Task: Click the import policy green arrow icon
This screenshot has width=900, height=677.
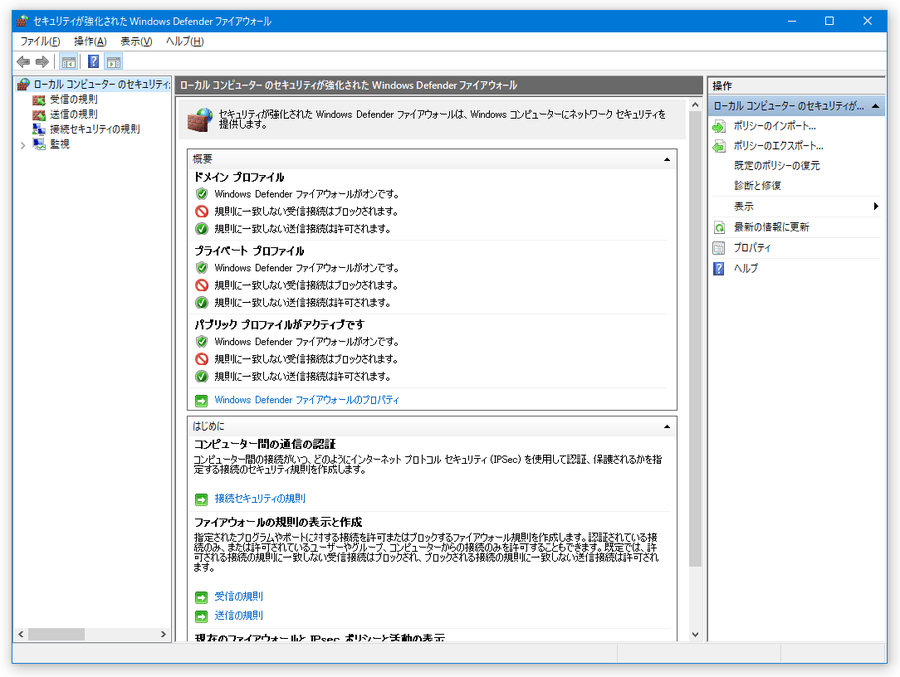Action: (719, 127)
